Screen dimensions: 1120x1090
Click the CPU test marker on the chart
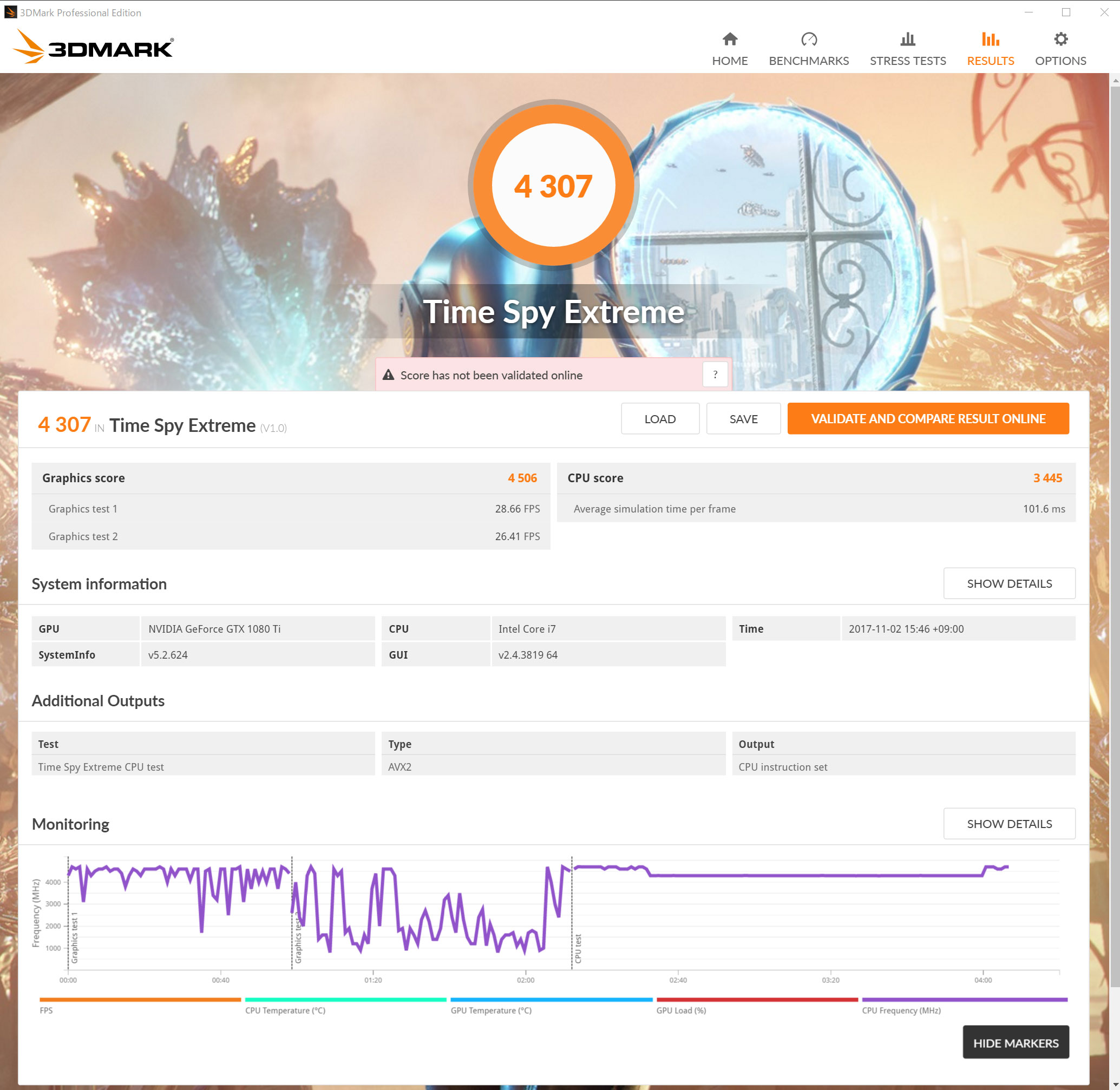tap(578, 948)
